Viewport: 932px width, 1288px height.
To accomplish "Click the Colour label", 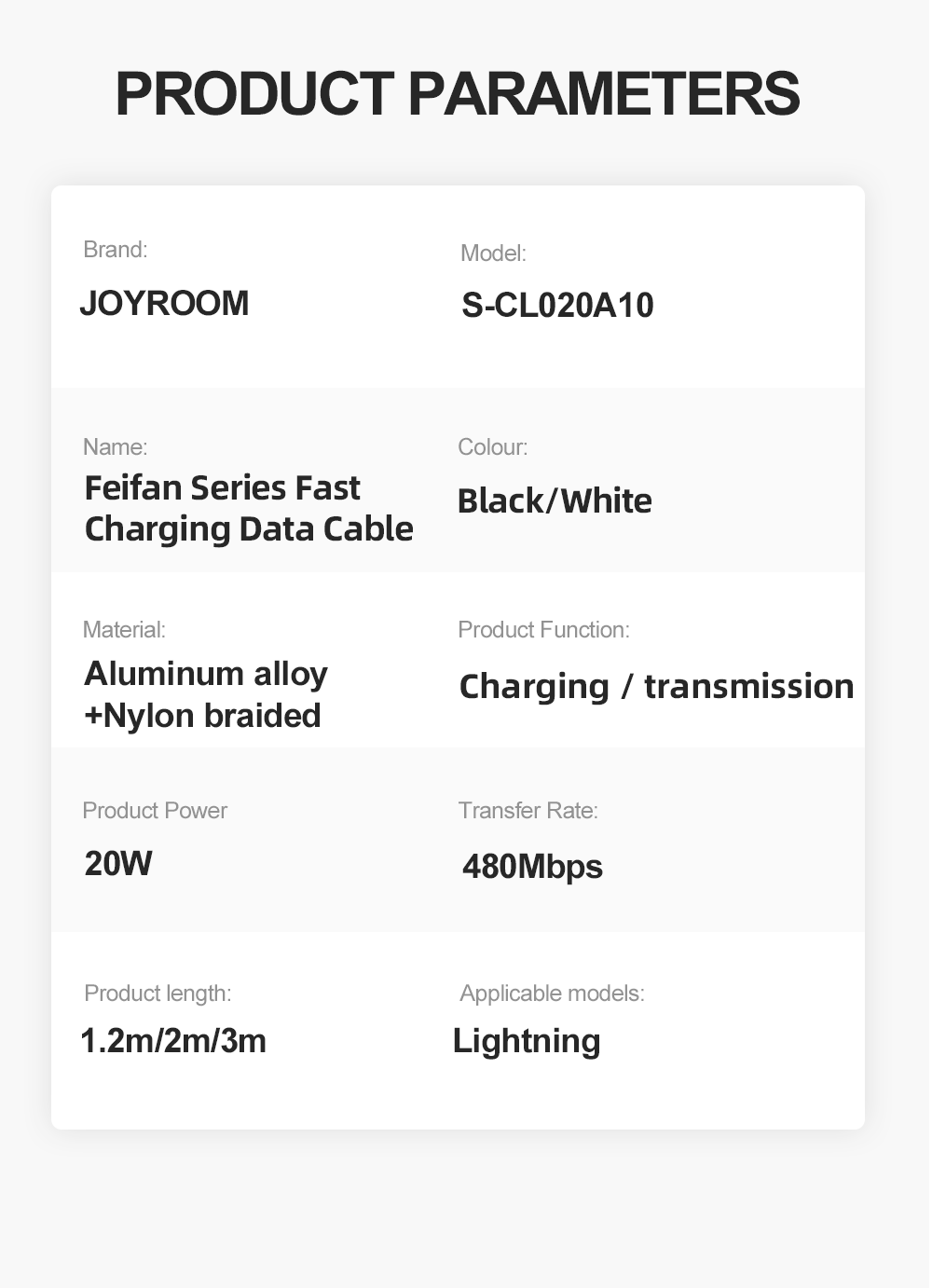I will [x=492, y=447].
